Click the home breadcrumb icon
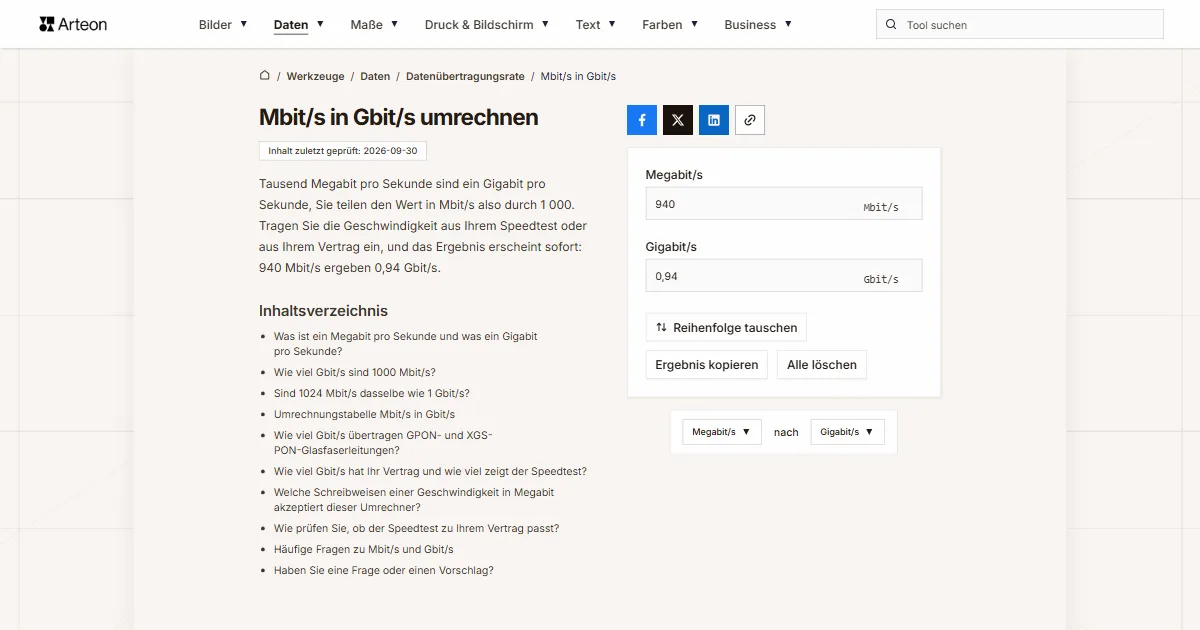This screenshot has width=1200, height=630. point(265,75)
